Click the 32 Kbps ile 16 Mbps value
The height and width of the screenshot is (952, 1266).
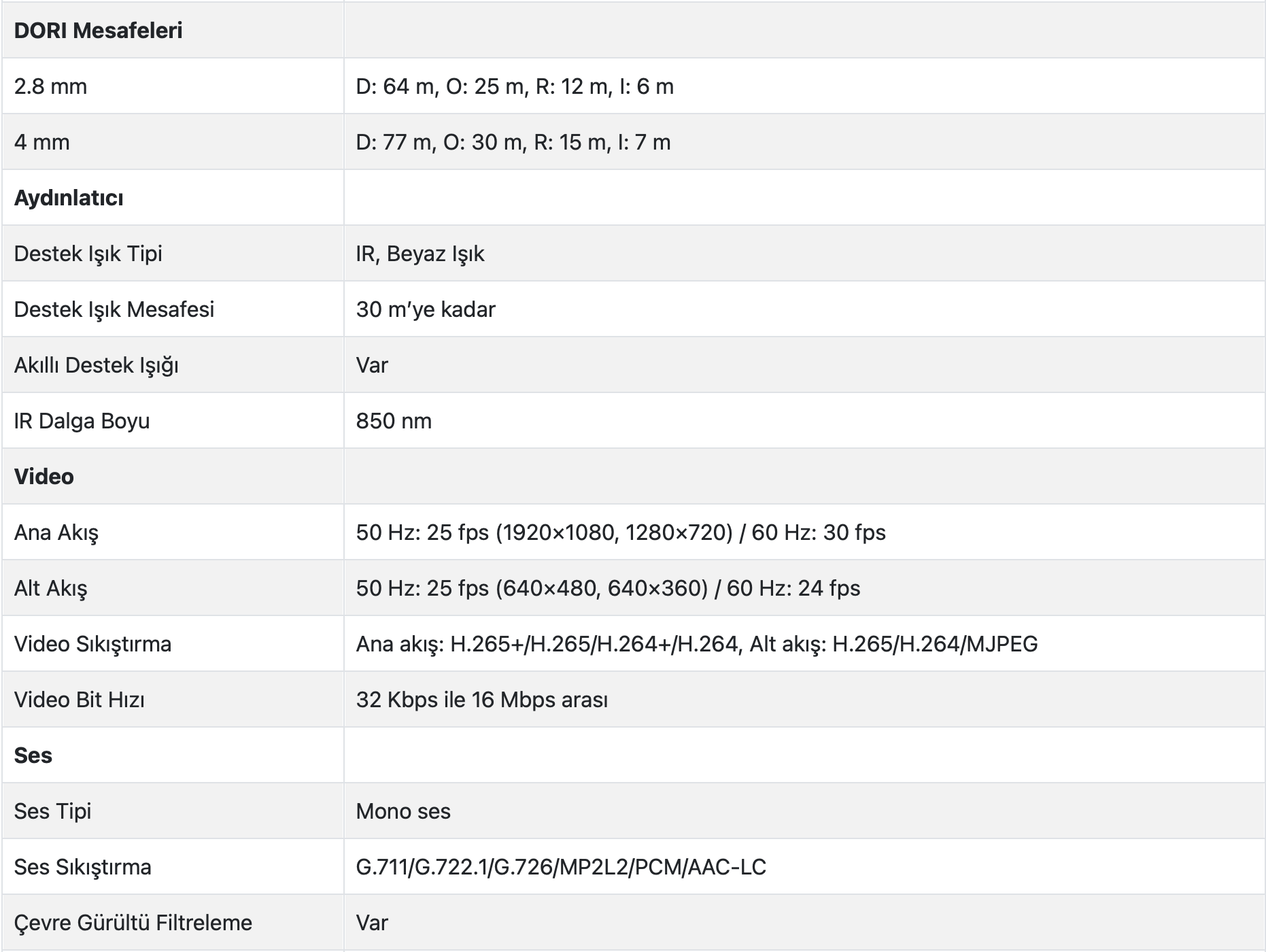pyautogui.click(x=481, y=700)
